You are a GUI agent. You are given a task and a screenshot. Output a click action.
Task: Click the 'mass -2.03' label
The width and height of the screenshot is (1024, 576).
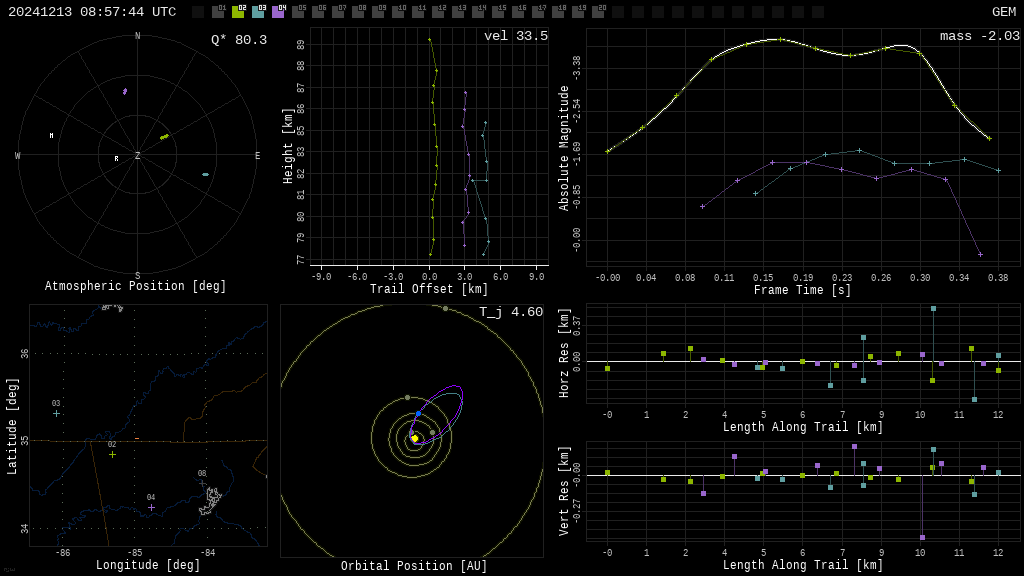pos(979,36)
